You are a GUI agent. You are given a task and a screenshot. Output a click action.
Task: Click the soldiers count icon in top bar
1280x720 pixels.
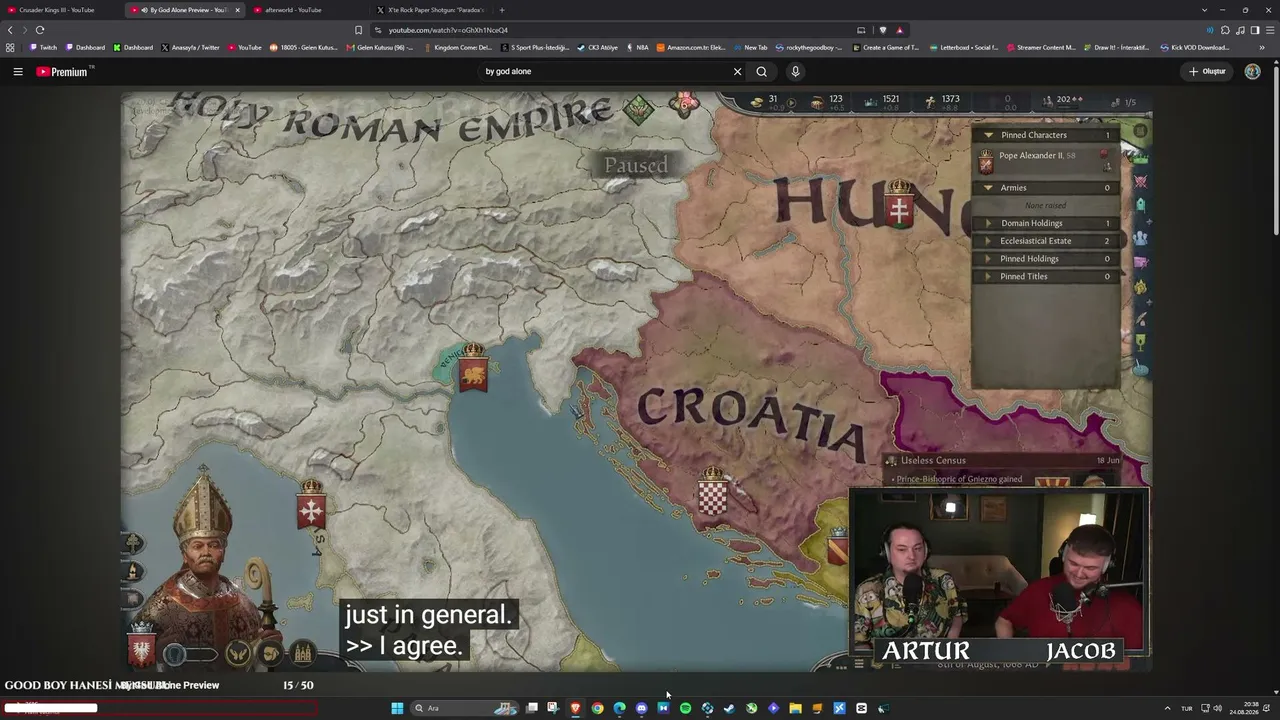pyautogui.click(x=1048, y=100)
